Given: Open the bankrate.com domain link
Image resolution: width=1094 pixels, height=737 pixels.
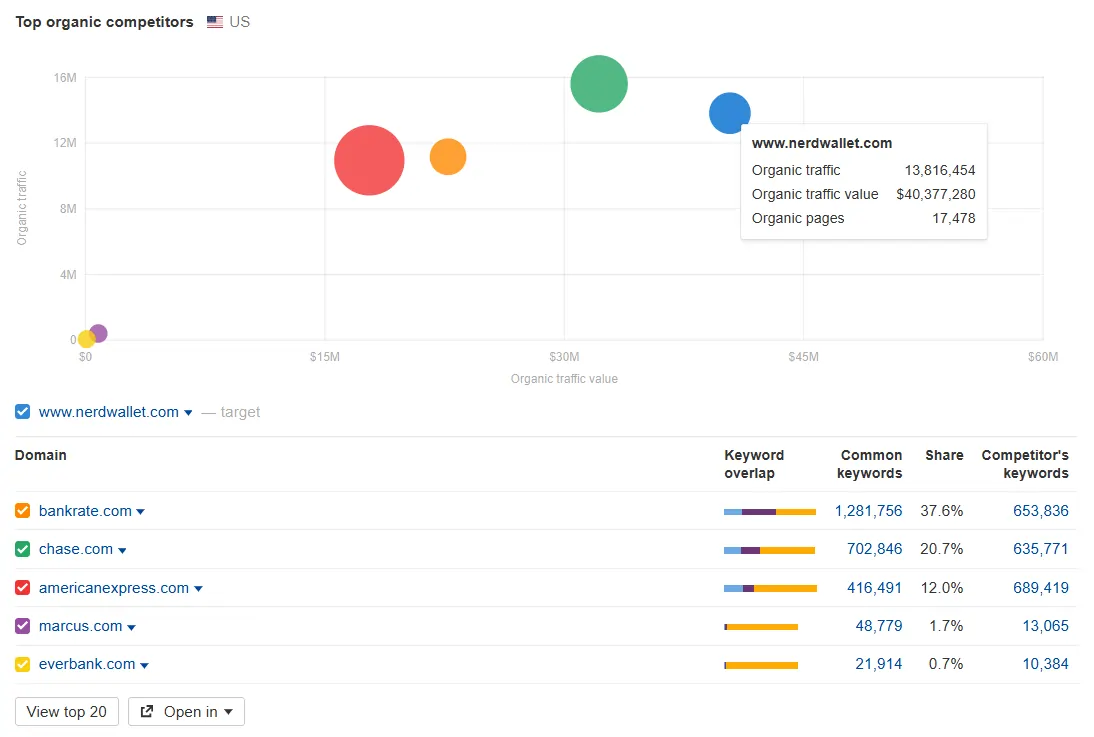Looking at the screenshot, I should 85,511.
